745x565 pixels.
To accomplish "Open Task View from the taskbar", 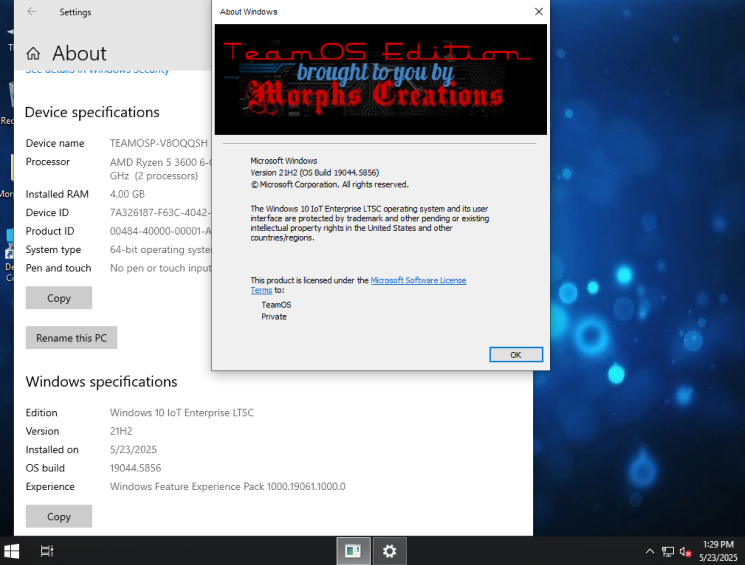I will (x=47, y=551).
